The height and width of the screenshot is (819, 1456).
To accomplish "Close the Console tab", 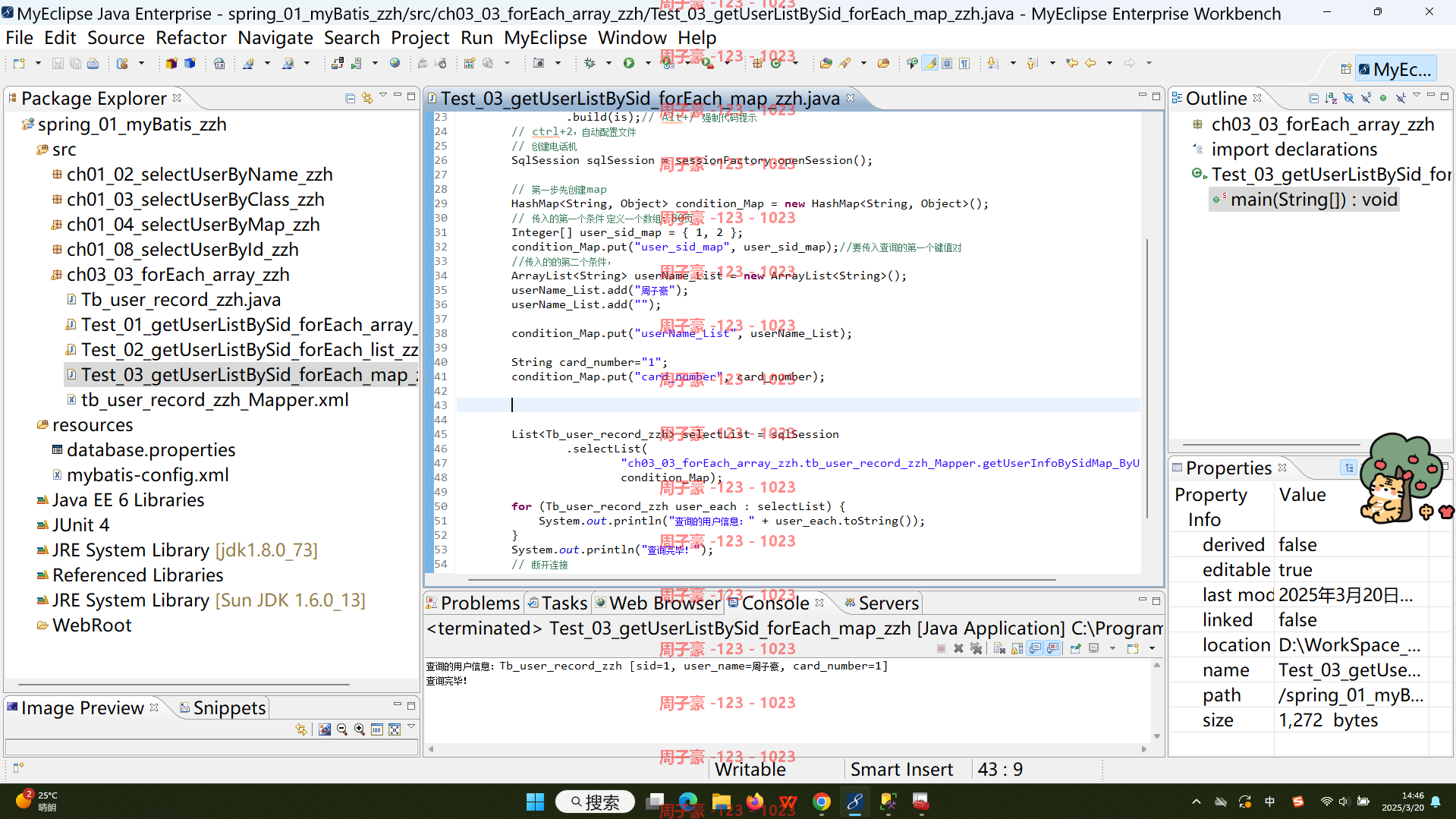I will [x=819, y=603].
